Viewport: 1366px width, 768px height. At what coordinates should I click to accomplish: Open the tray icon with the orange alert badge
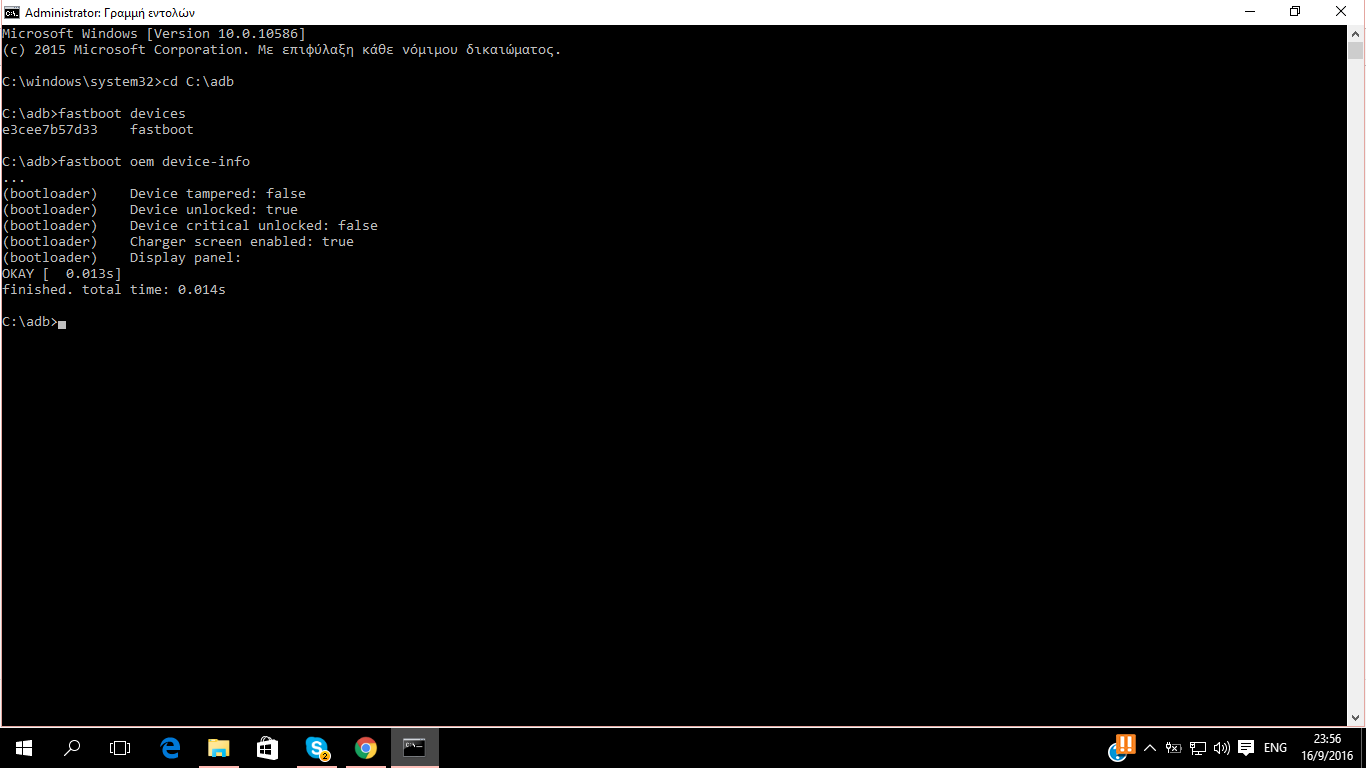coord(1121,747)
